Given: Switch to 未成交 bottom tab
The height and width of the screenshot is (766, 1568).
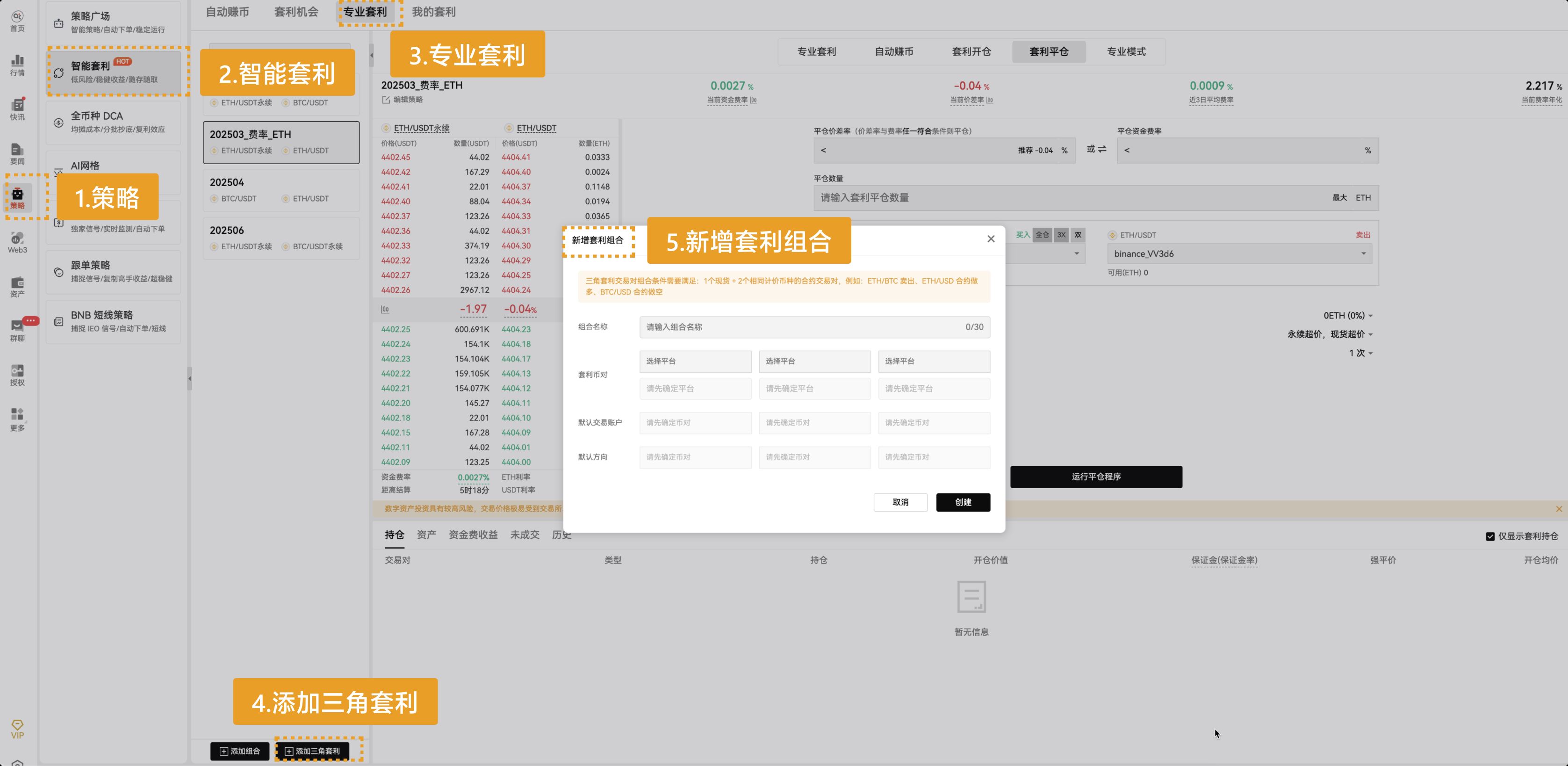Looking at the screenshot, I should (524, 535).
